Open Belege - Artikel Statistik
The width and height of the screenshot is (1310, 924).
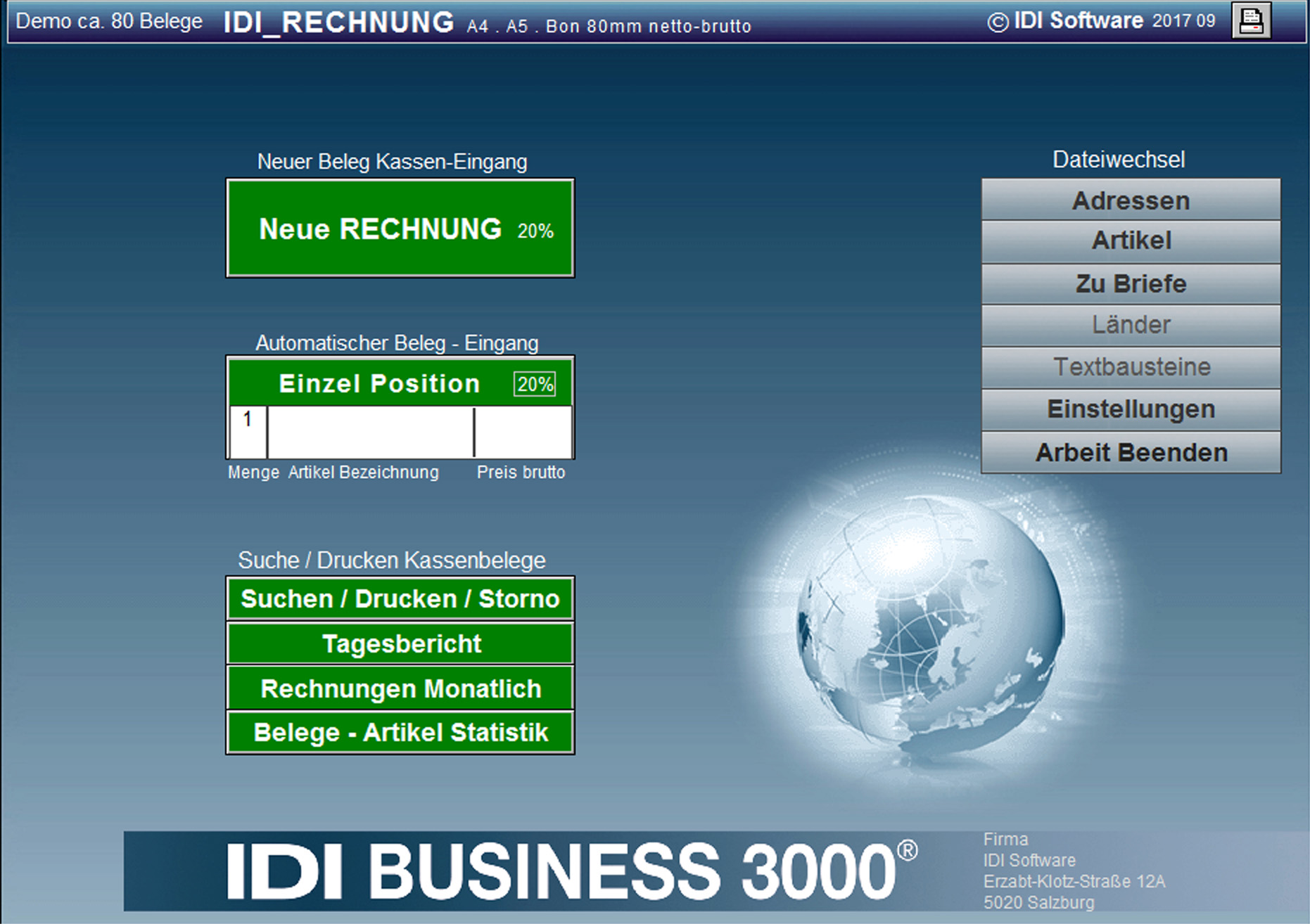400,732
